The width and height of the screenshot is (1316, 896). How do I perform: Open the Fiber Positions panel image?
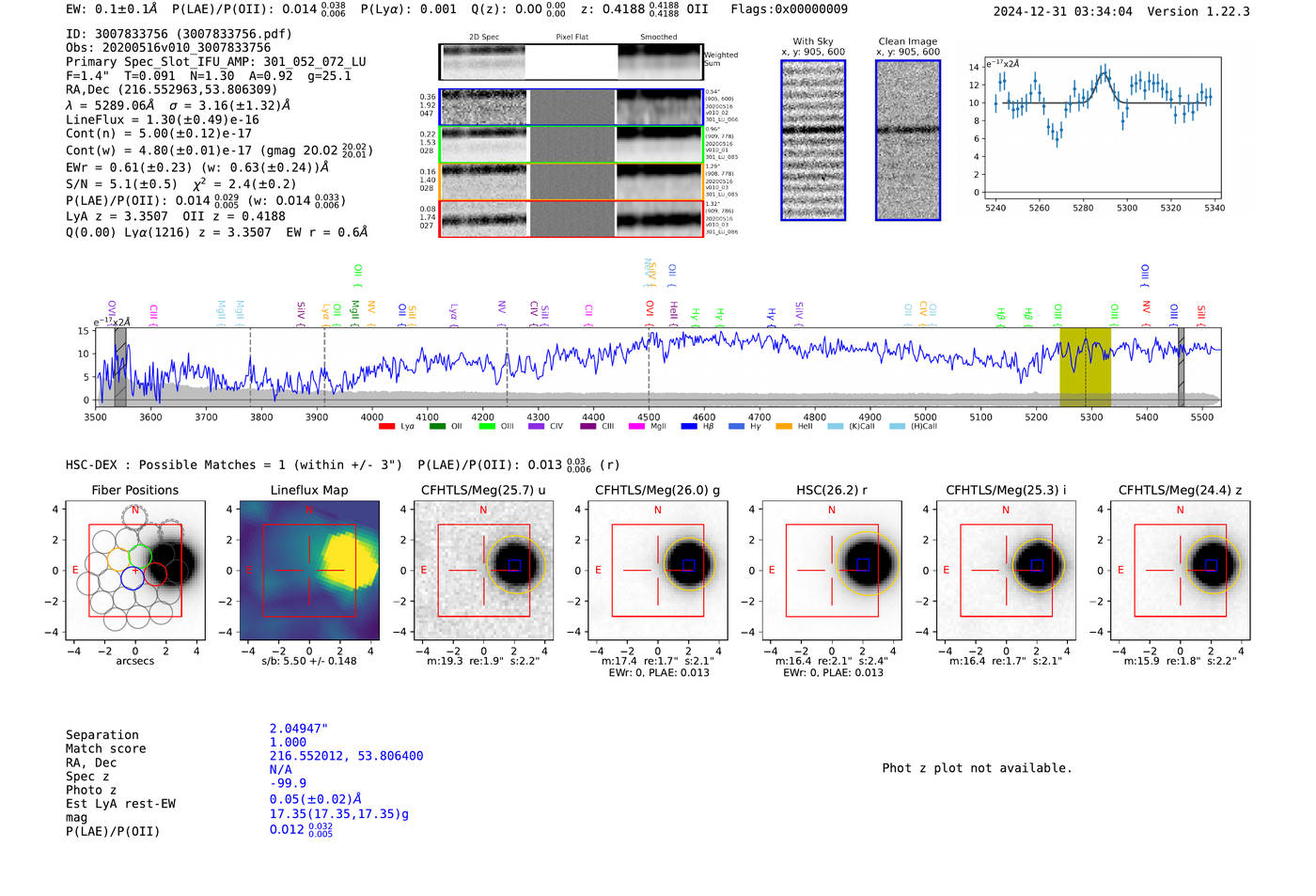(135, 570)
